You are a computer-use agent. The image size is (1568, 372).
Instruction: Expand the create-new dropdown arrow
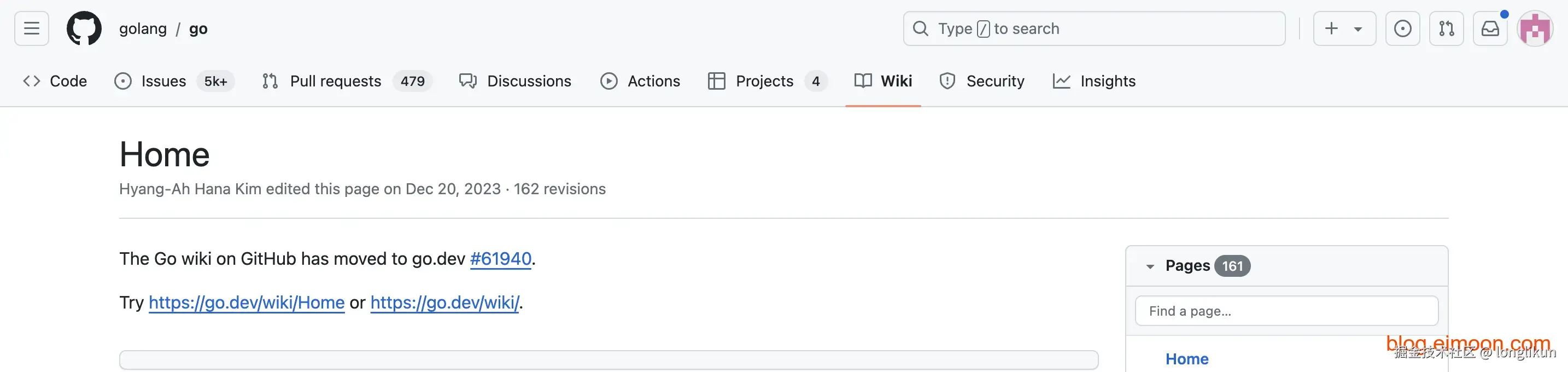(x=1358, y=29)
